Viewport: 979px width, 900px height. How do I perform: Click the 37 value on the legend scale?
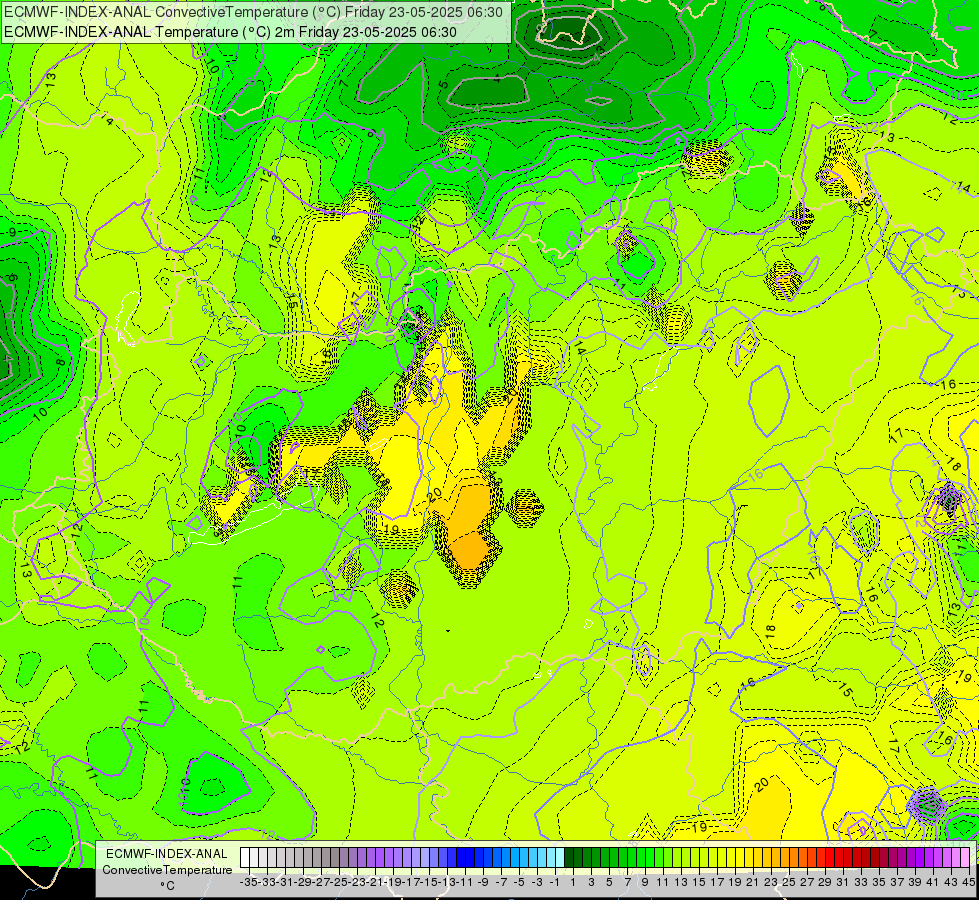(x=897, y=882)
